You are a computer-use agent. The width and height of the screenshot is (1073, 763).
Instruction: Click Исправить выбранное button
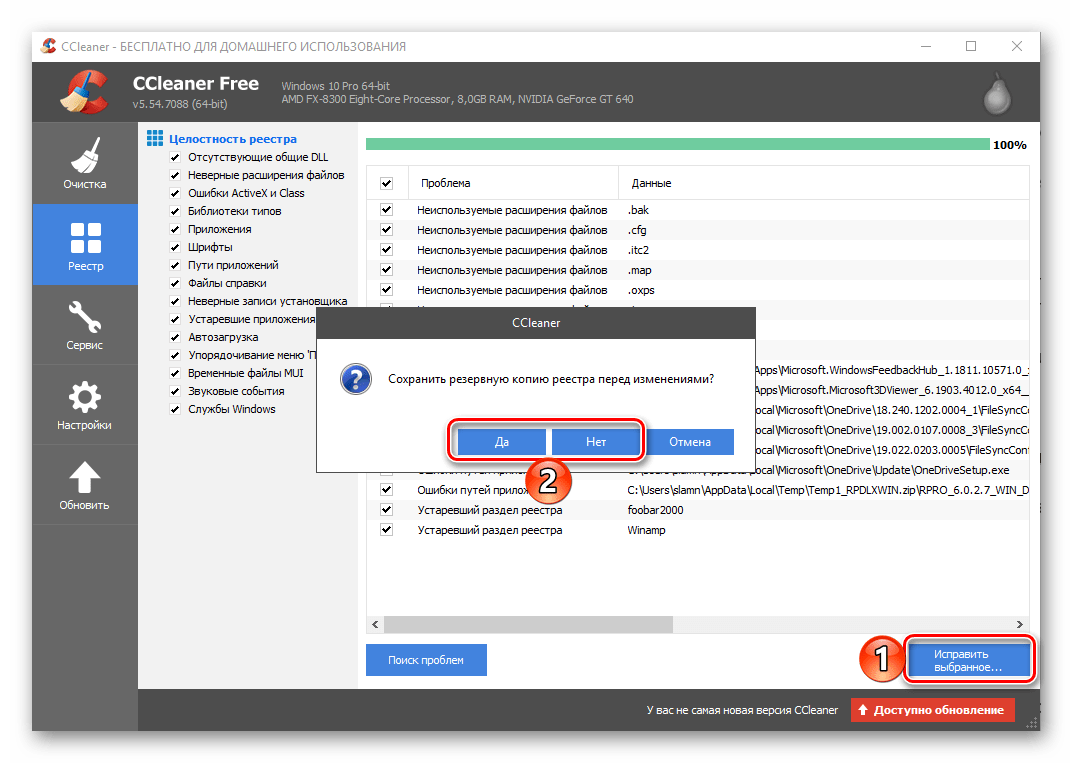(968, 660)
